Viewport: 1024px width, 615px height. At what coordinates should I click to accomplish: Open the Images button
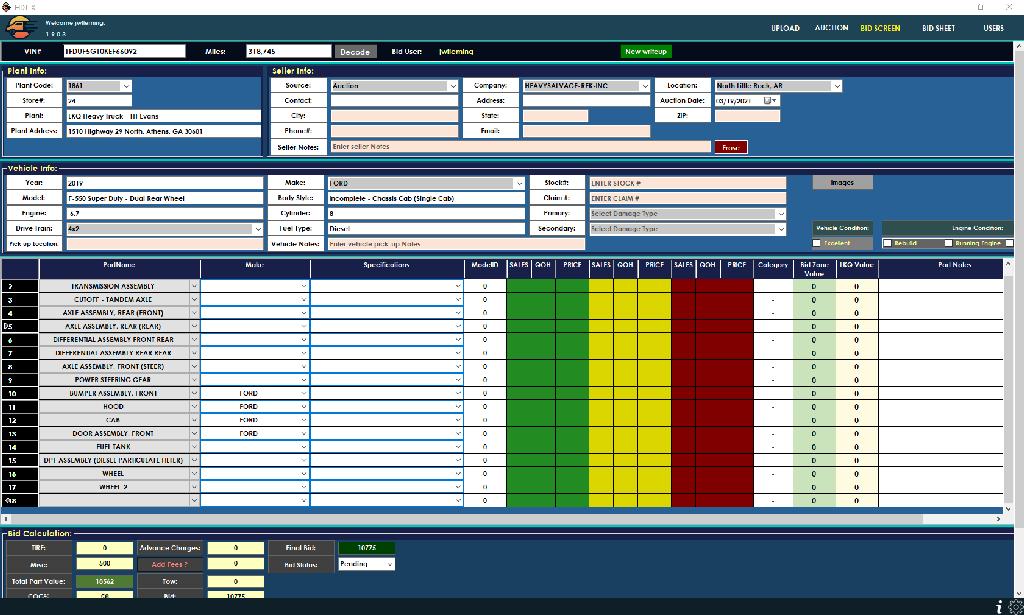pyautogui.click(x=842, y=182)
